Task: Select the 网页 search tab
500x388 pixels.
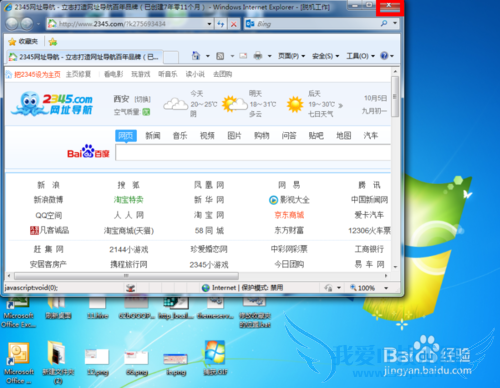Action: [126, 135]
